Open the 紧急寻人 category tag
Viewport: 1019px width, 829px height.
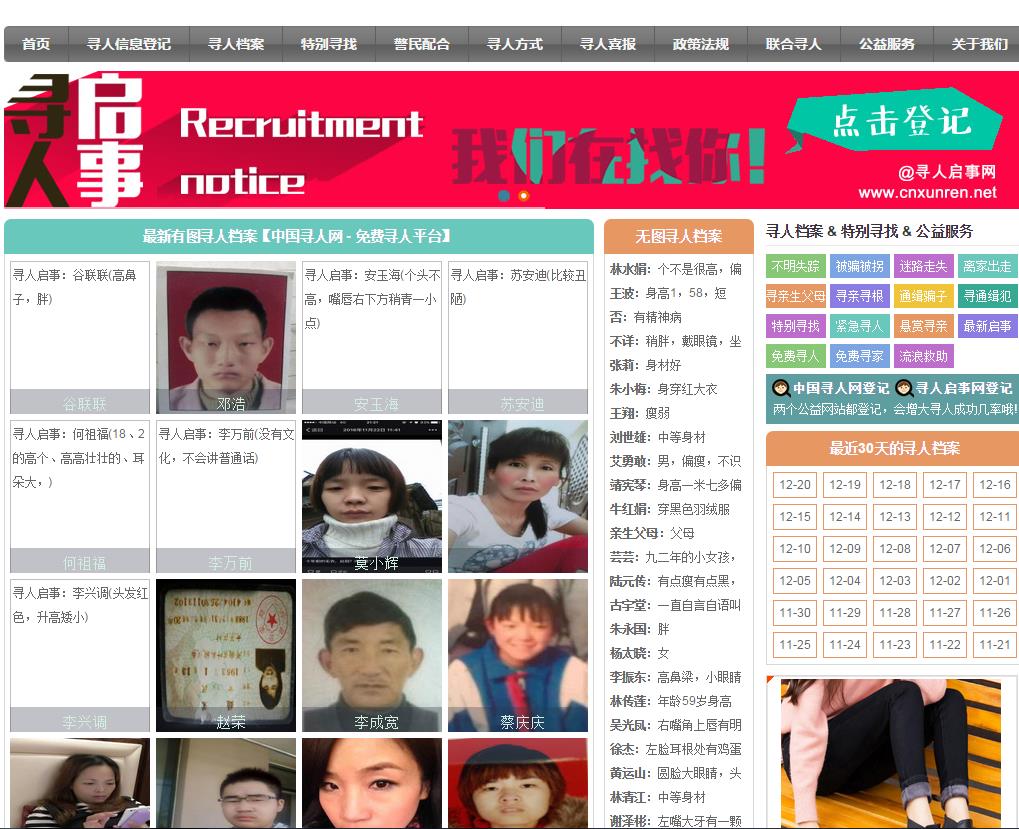(x=859, y=326)
